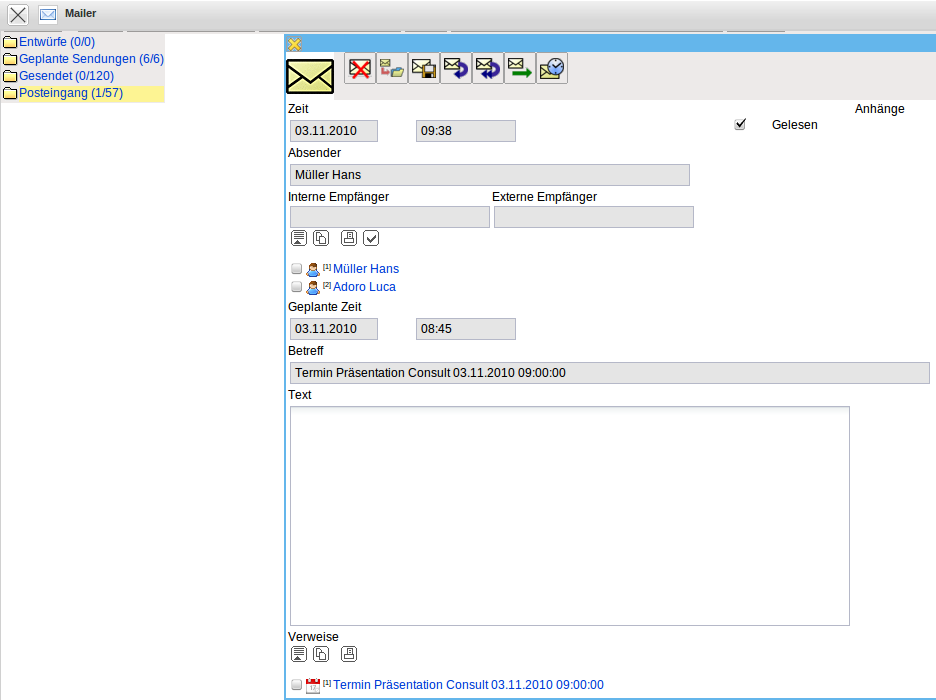
Task: Click the move mail to folder icon
Action: tap(392, 68)
